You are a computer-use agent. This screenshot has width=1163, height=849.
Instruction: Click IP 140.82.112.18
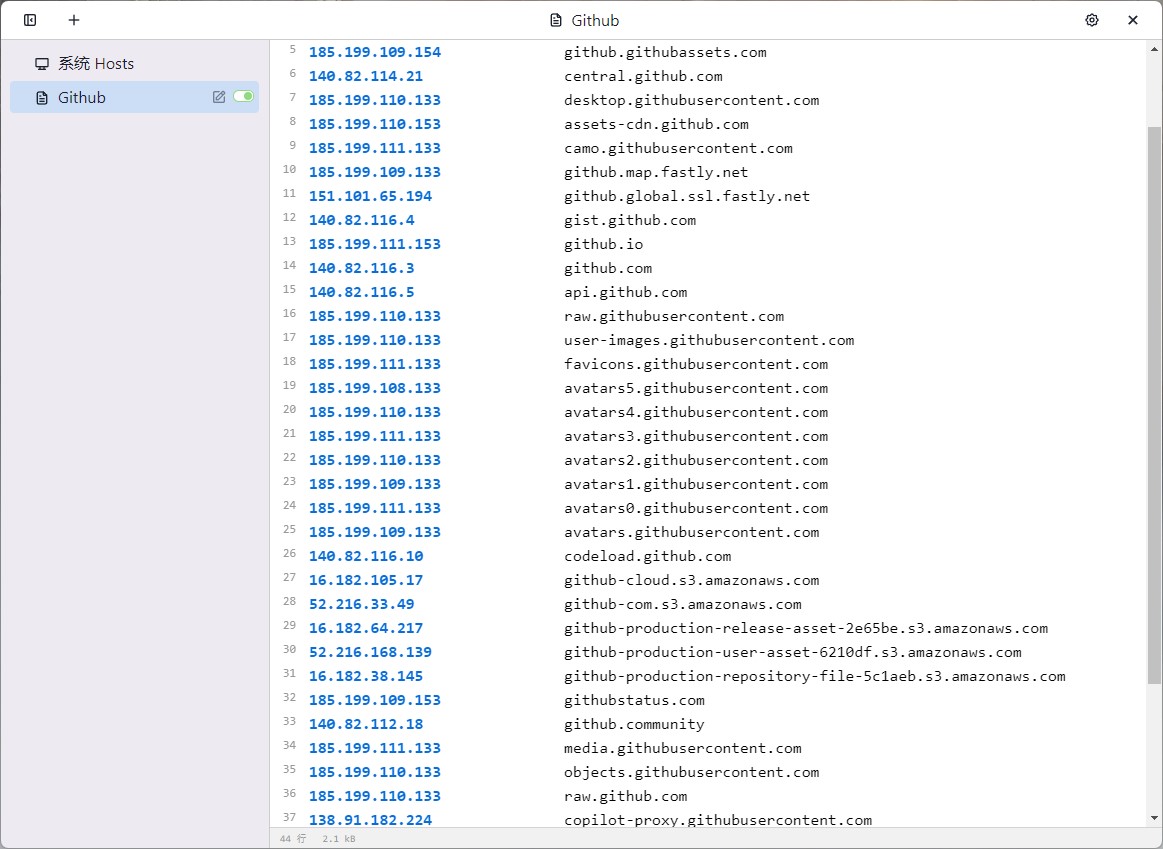tap(366, 724)
